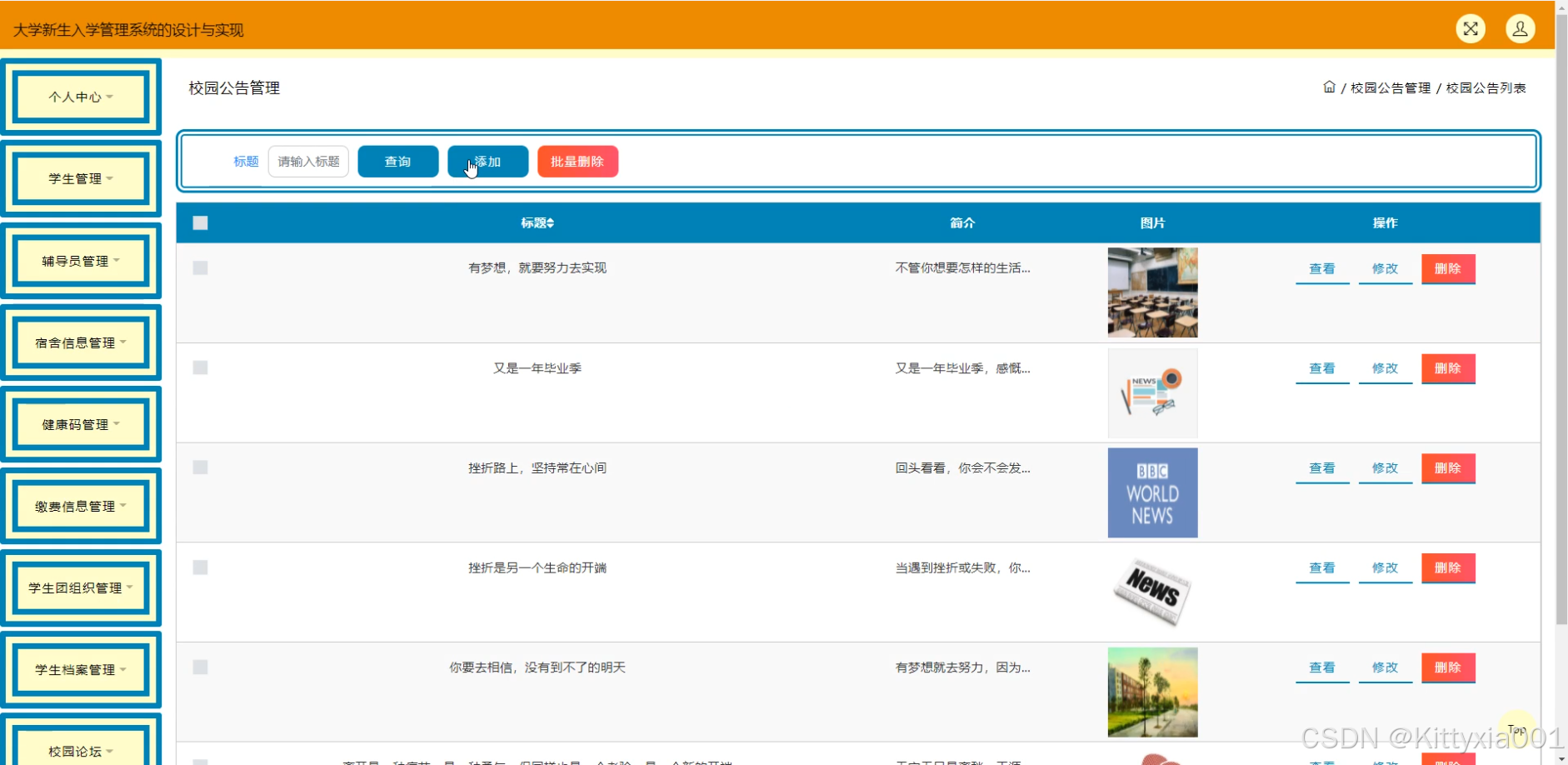Select the checkbox for 又是一年毕业季 row

pyautogui.click(x=200, y=367)
